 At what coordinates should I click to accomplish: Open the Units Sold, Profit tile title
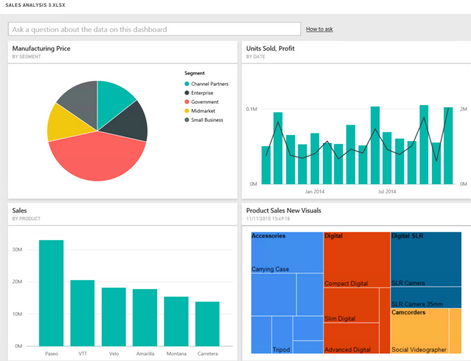click(270, 48)
